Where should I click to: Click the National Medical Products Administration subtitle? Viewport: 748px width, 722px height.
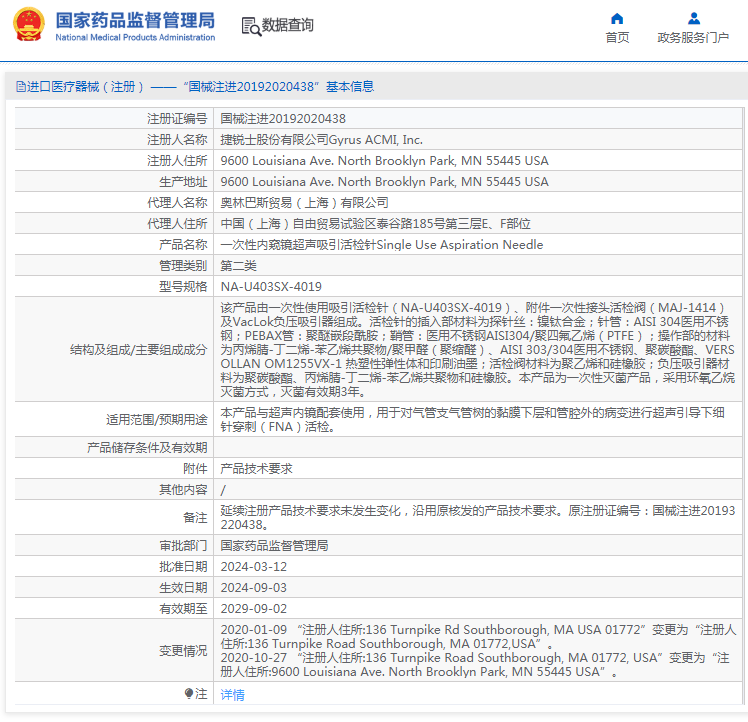pyautogui.click(x=135, y=37)
